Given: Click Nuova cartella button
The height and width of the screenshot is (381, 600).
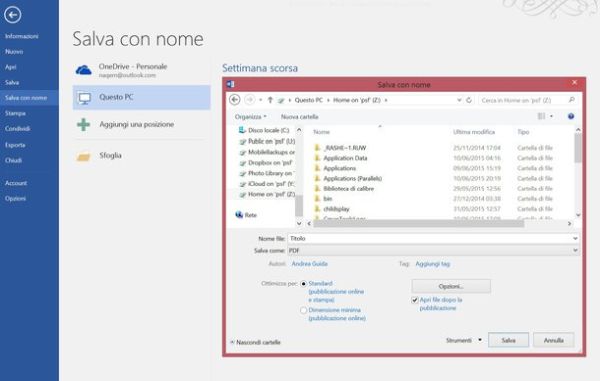Looking at the screenshot, I should 300,117.
